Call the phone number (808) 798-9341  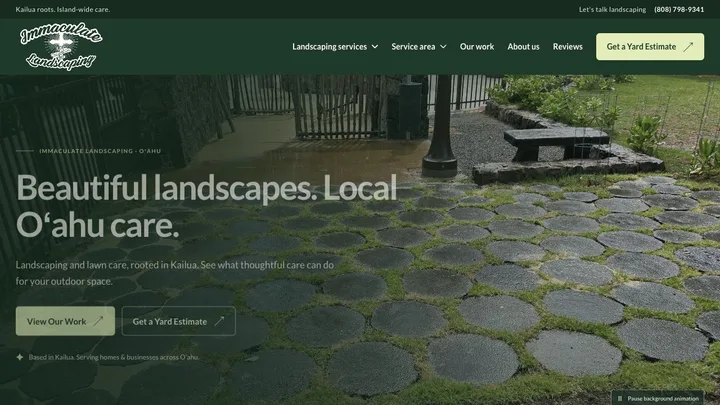pyautogui.click(x=679, y=9)
